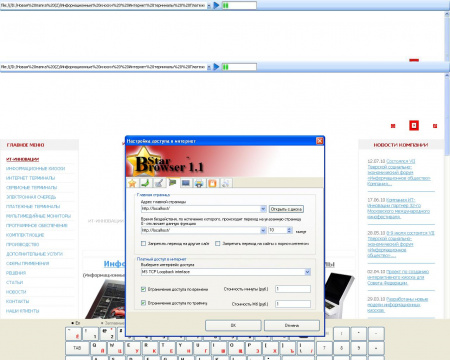Open the "ИТ-ИННОВАЦИИ" menu link

click(22, 159)
